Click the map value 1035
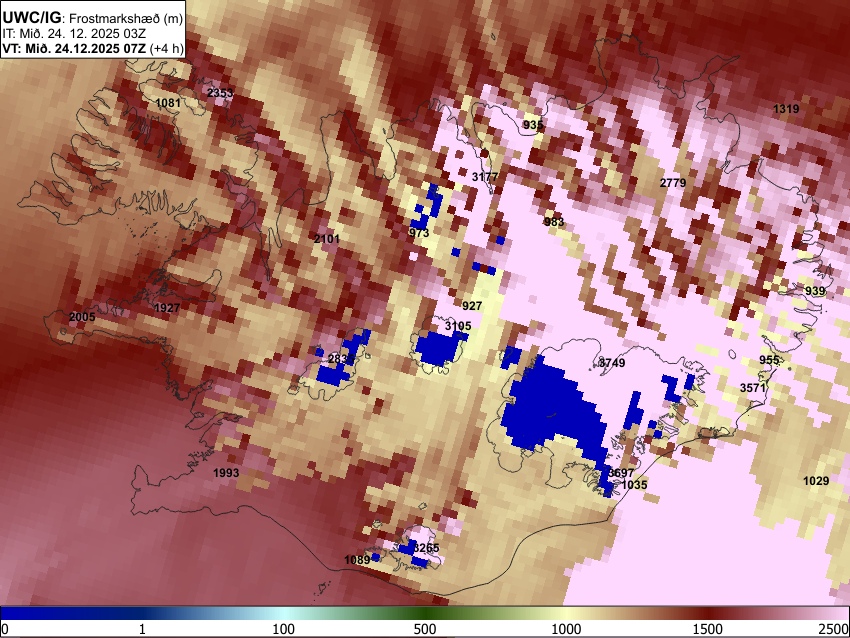 point(634,485)
